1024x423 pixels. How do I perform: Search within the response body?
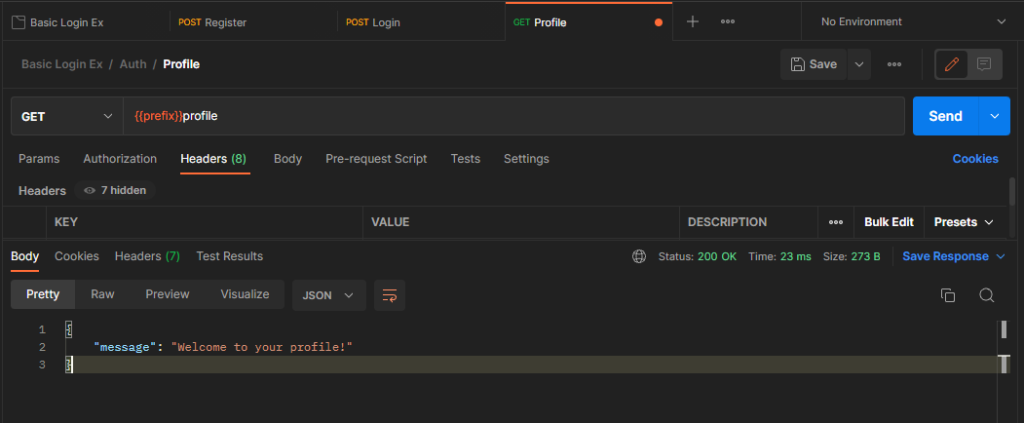pyautogui.click(x=986, y=295)
